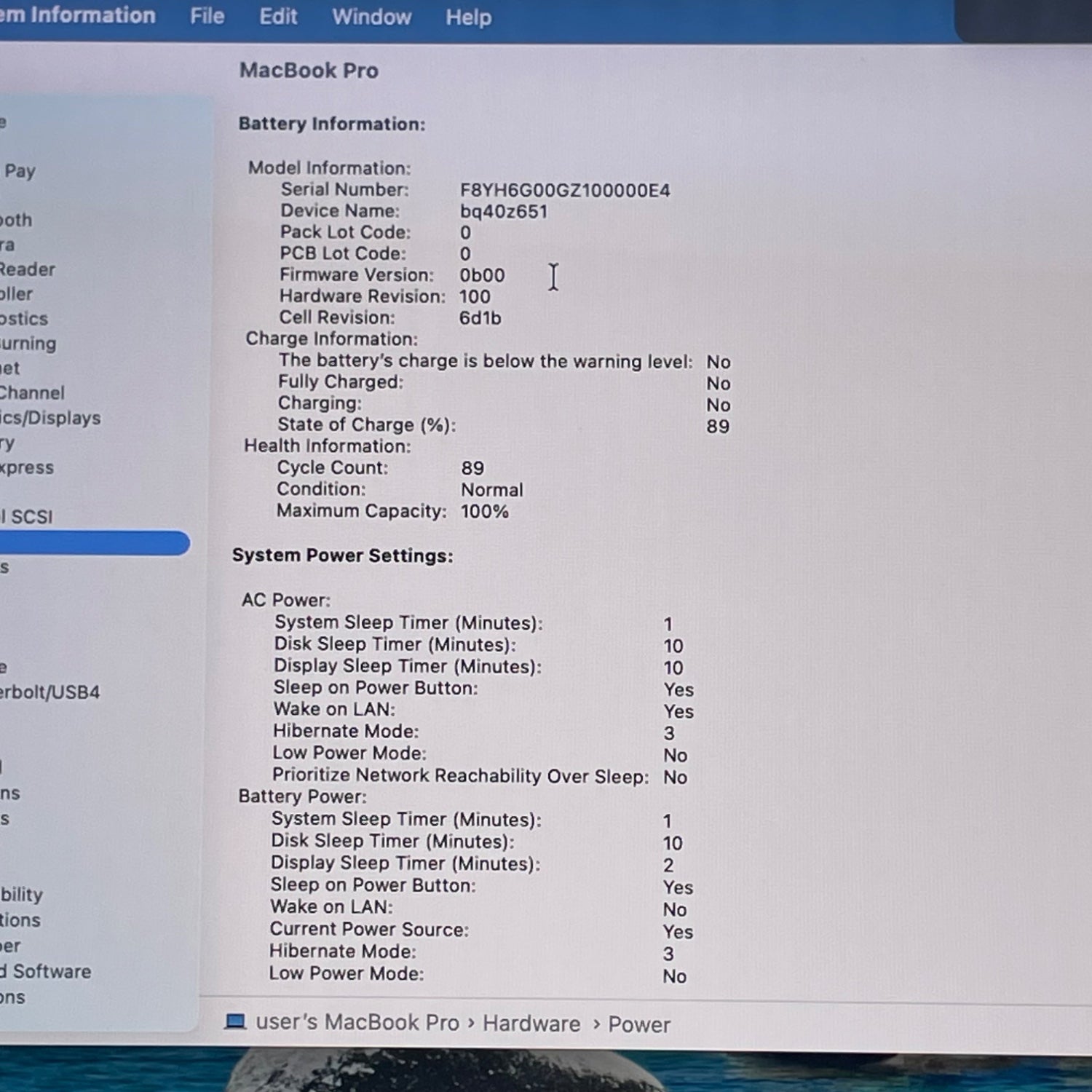Click the "Cycle Count:" label
The width and height of the screenshot is (1092, 1092).
(x=333, y=467)
